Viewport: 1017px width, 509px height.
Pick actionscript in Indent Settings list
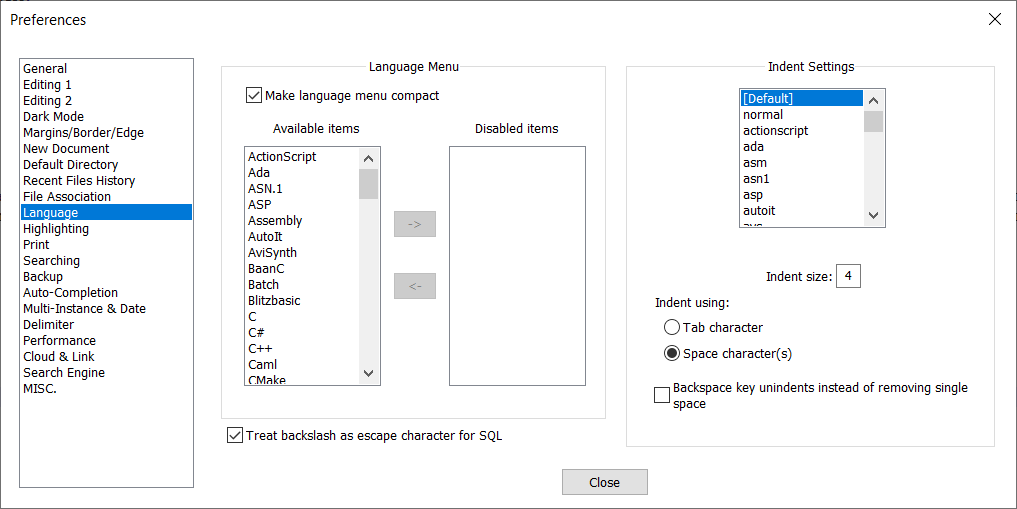tap(776, 130)
